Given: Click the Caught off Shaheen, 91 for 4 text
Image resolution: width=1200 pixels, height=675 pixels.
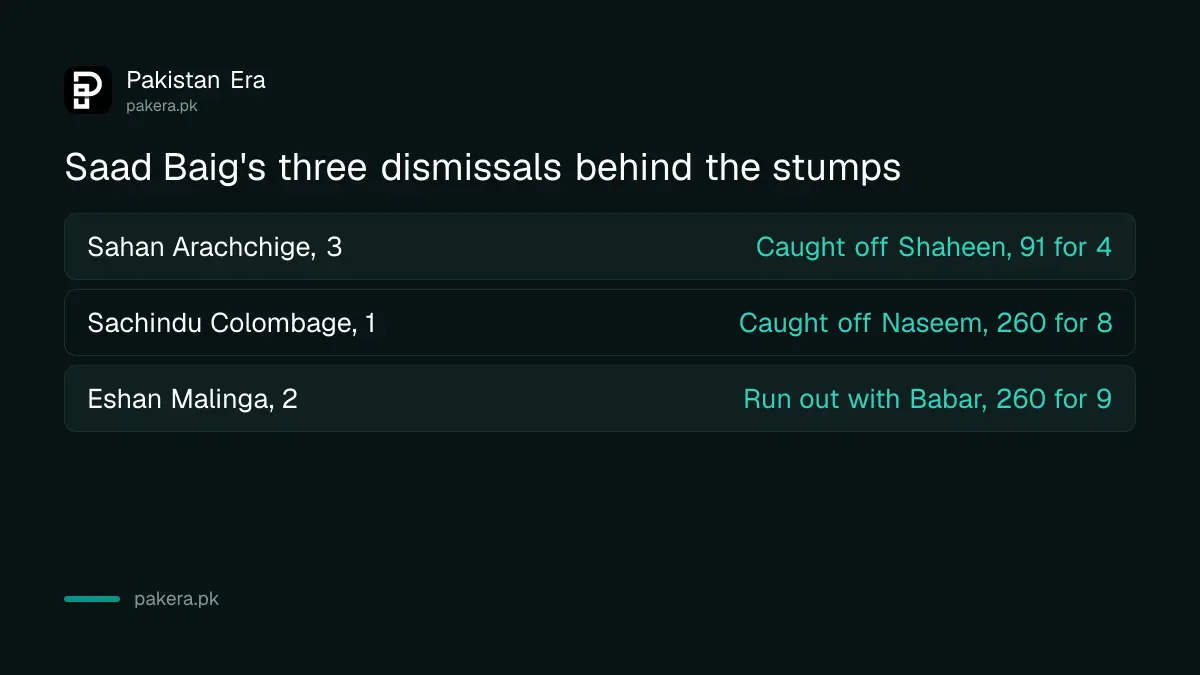Looking at the screenshot, I should click(934, 247).
